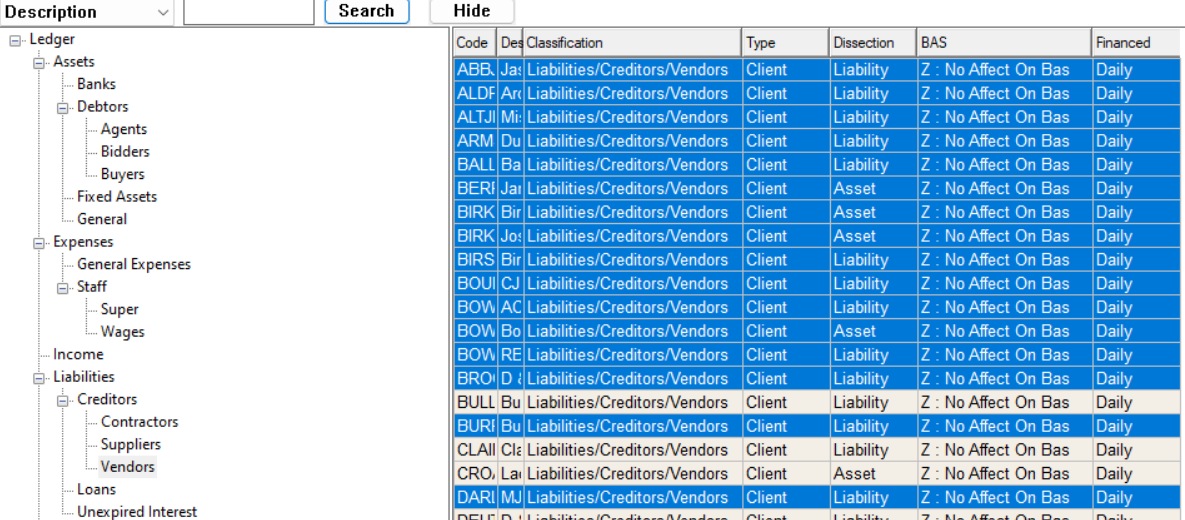This screenshot has height=520, width=1185.
Task: Click BAS cell in DARI row
Action: click(1004, 497)
